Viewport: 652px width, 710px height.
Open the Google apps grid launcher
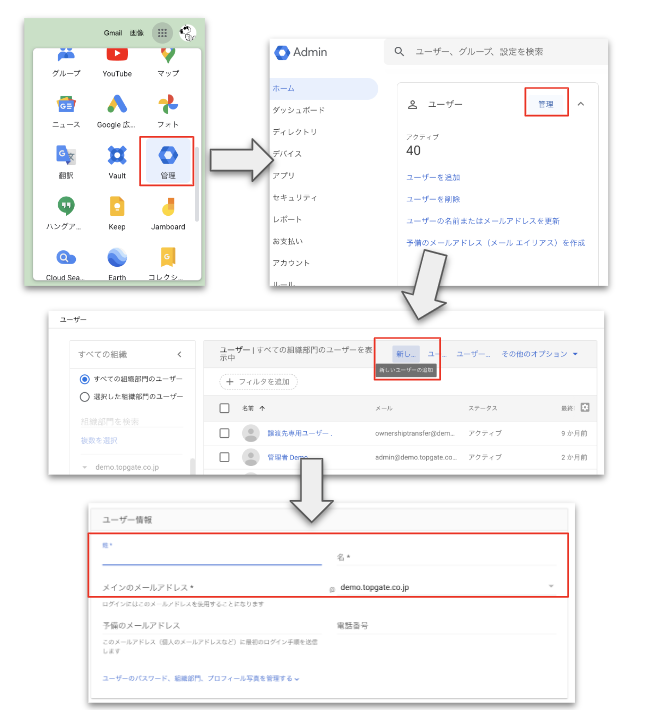click(x=162, y=33)
